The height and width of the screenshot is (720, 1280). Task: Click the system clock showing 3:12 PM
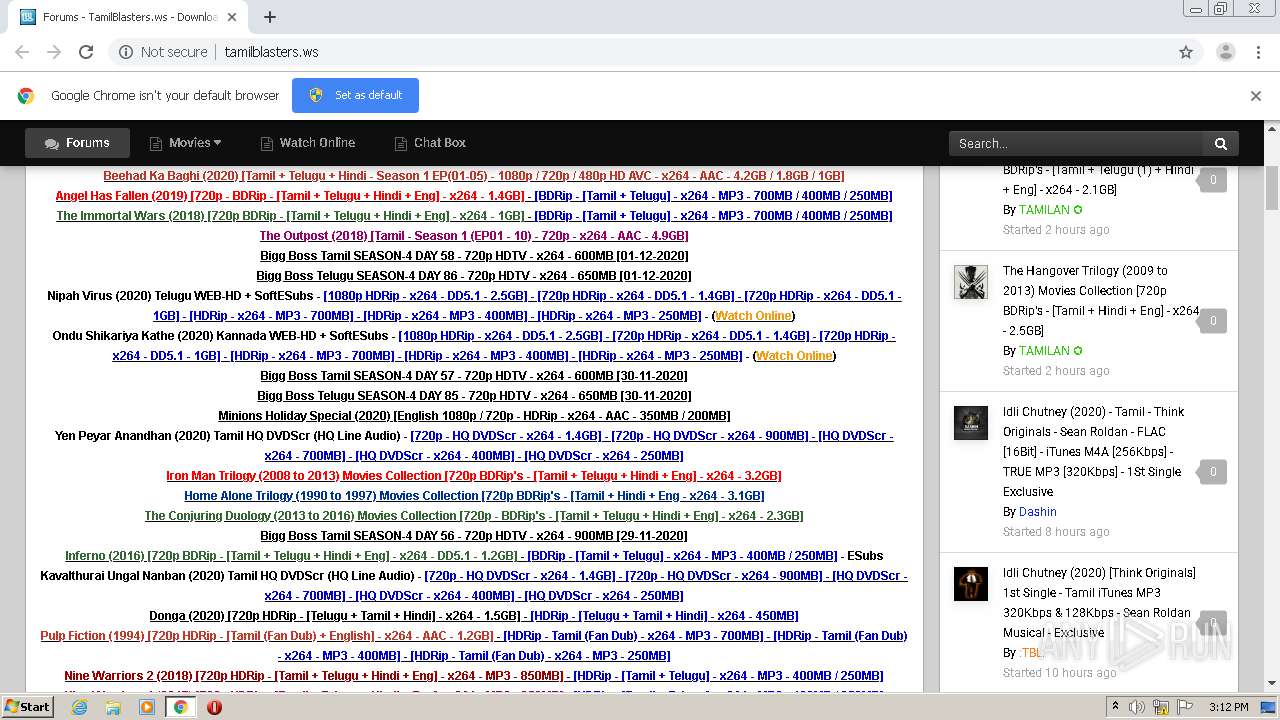coord(1228,707)
